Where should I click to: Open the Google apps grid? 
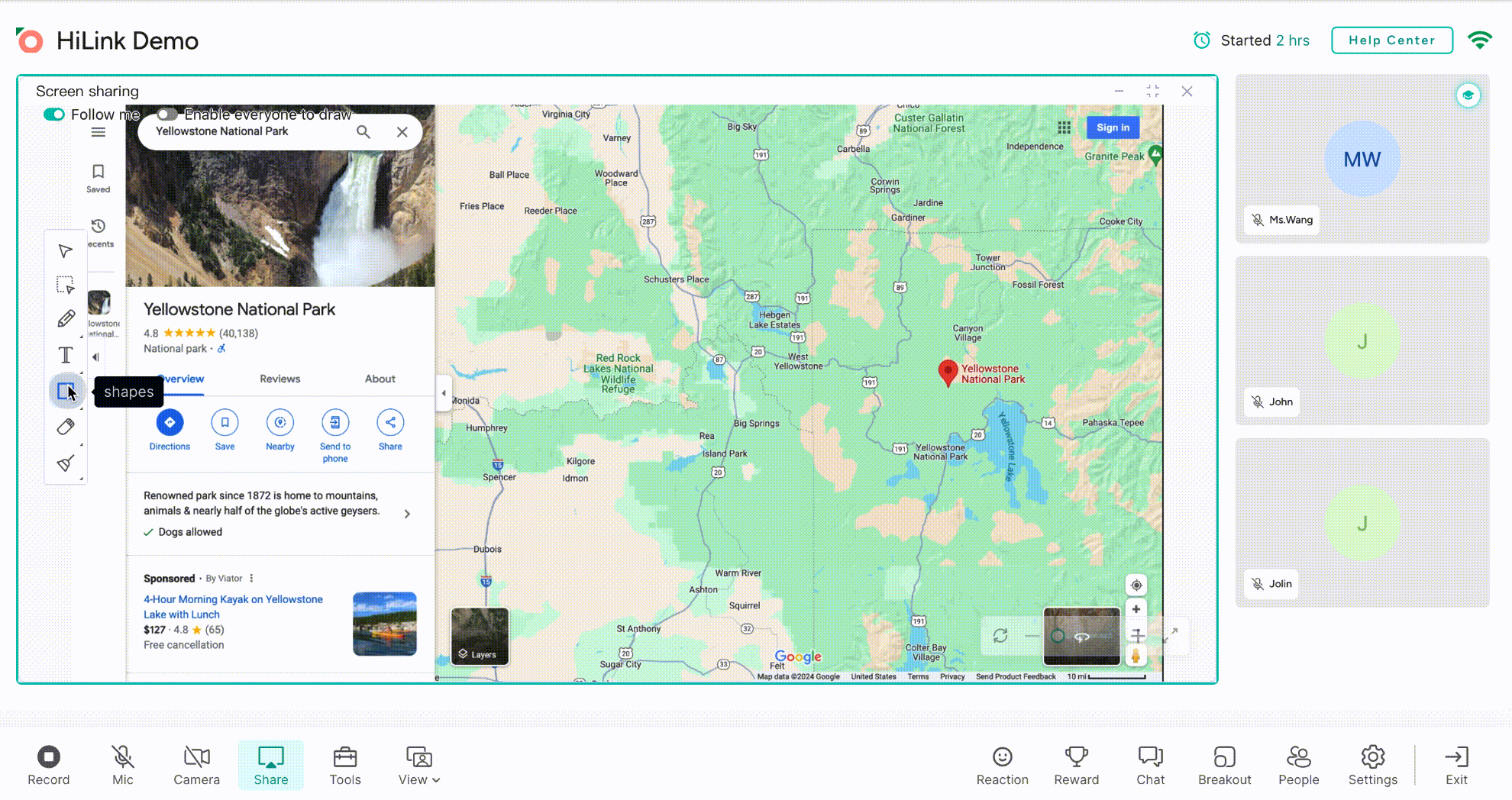tap(1064, 127)
